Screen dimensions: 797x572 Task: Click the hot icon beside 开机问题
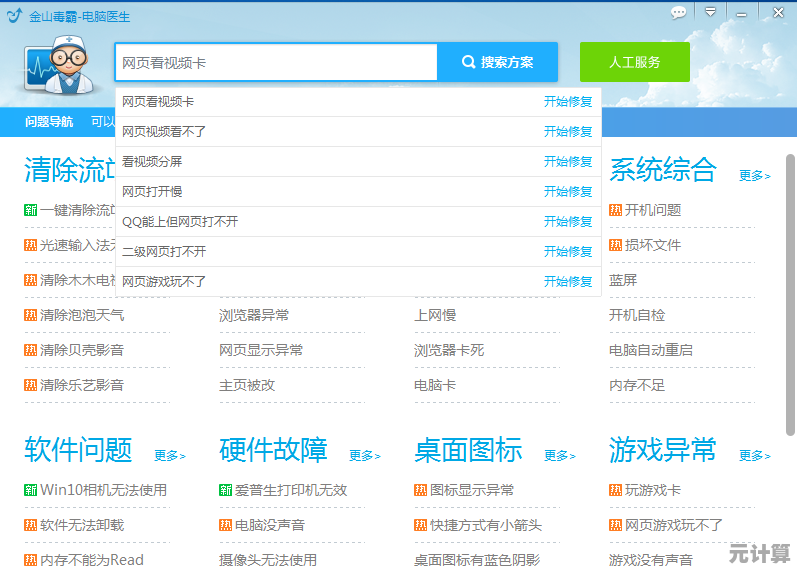615,210
